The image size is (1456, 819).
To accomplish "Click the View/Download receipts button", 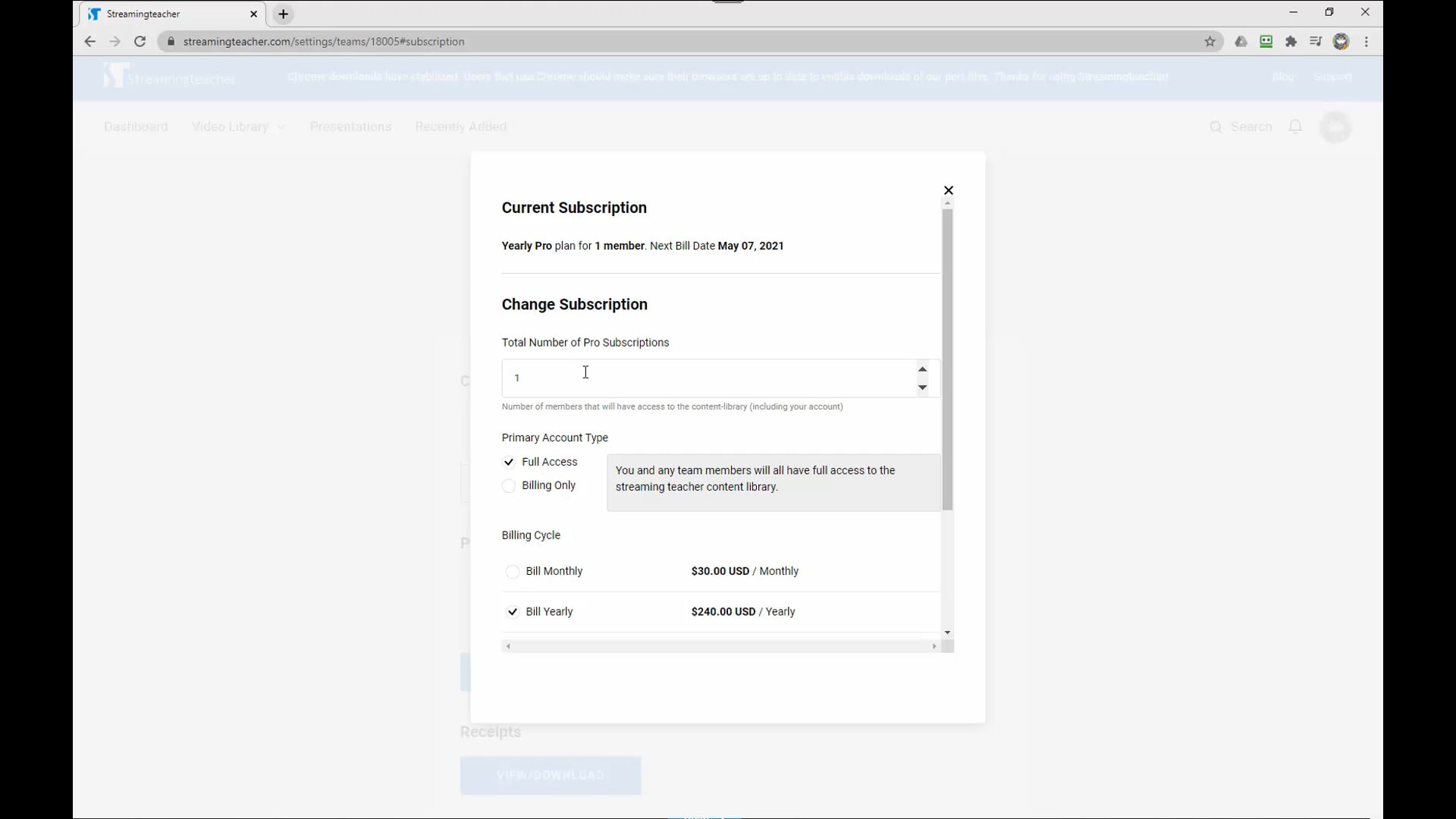I will [551, 775].
